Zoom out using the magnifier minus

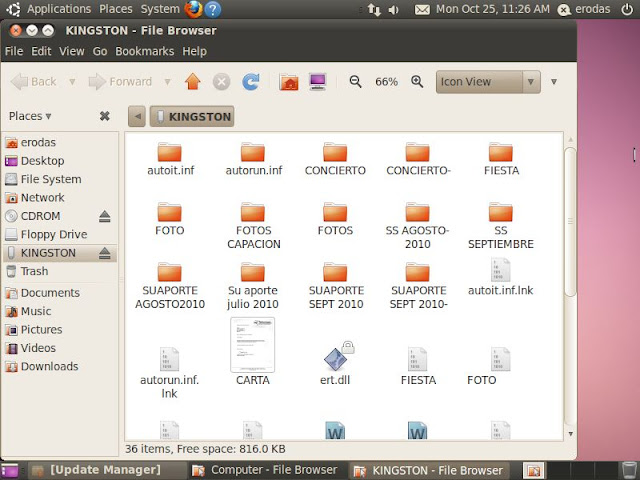pos(356,82)
